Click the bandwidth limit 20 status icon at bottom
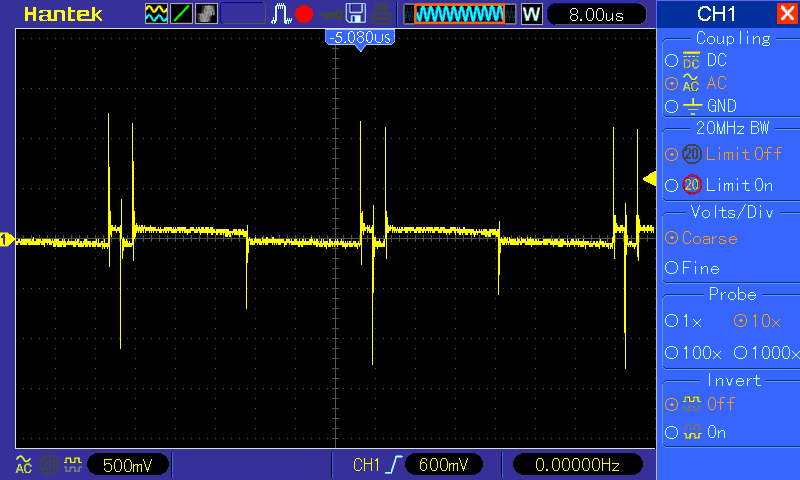The height and width of the screenshot is (480, 800). pos(49,465)
